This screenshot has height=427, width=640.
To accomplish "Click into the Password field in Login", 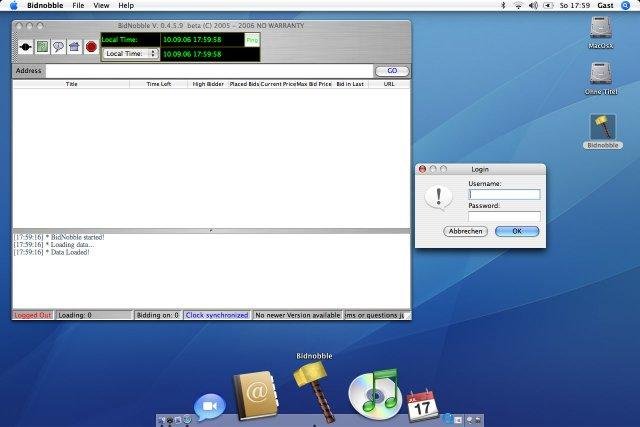I will point(504,216).
